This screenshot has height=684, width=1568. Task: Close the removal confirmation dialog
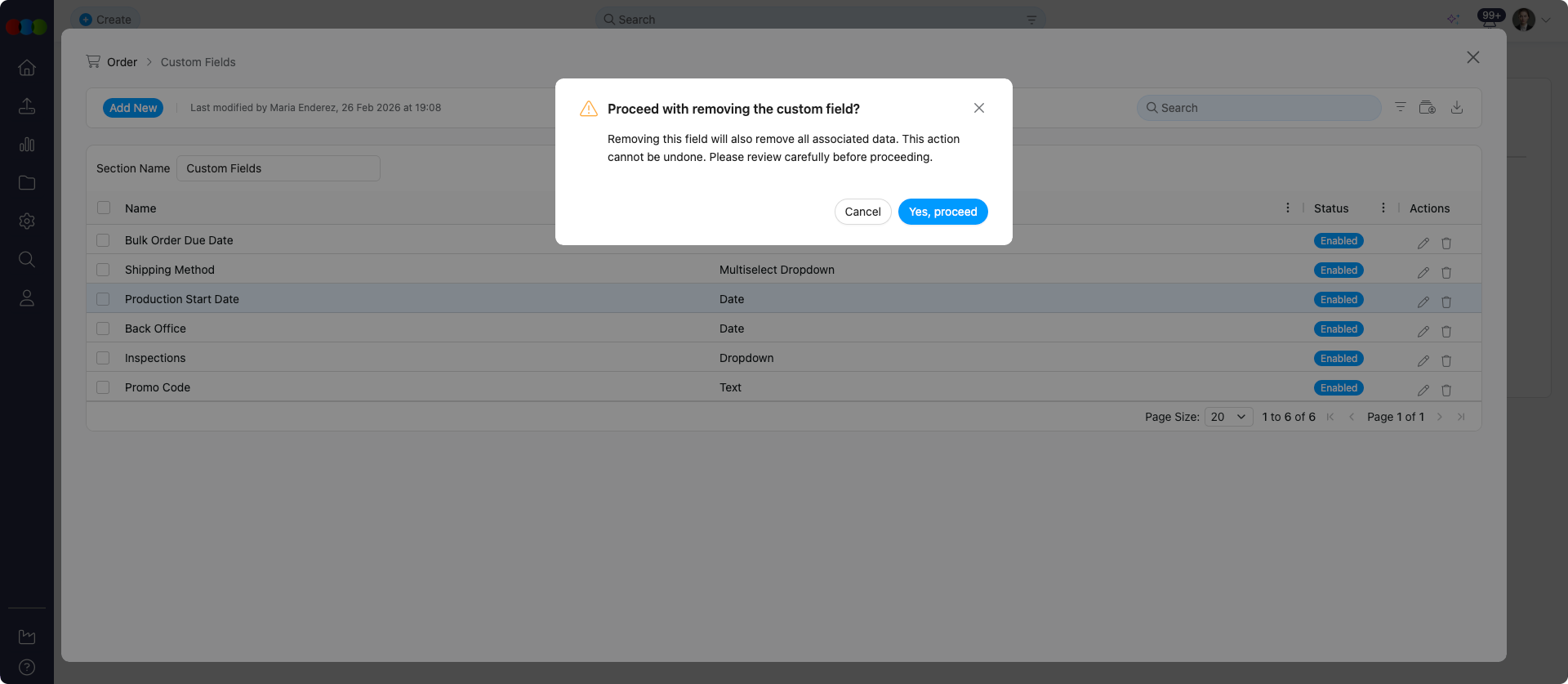(x=979, y=108)
